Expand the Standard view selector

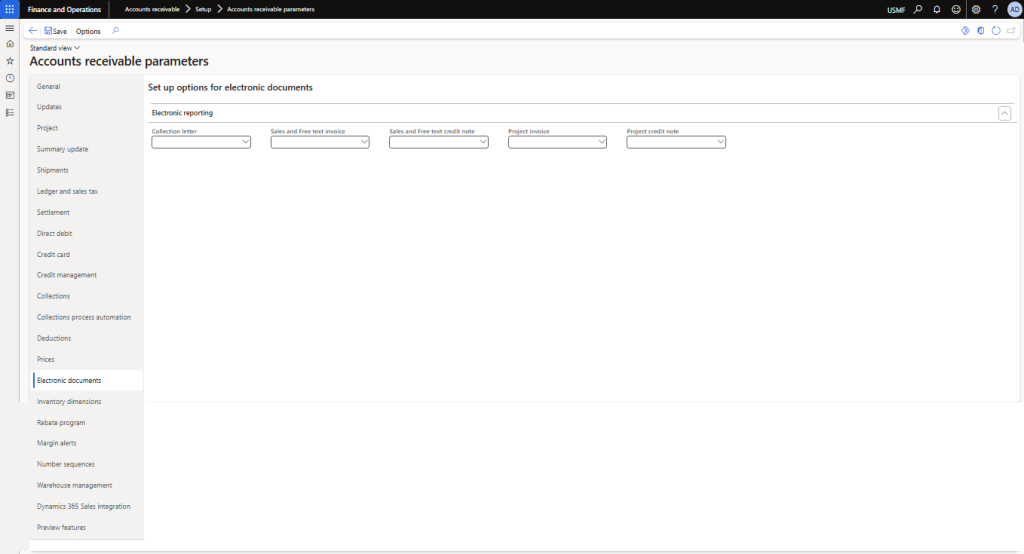55,47
